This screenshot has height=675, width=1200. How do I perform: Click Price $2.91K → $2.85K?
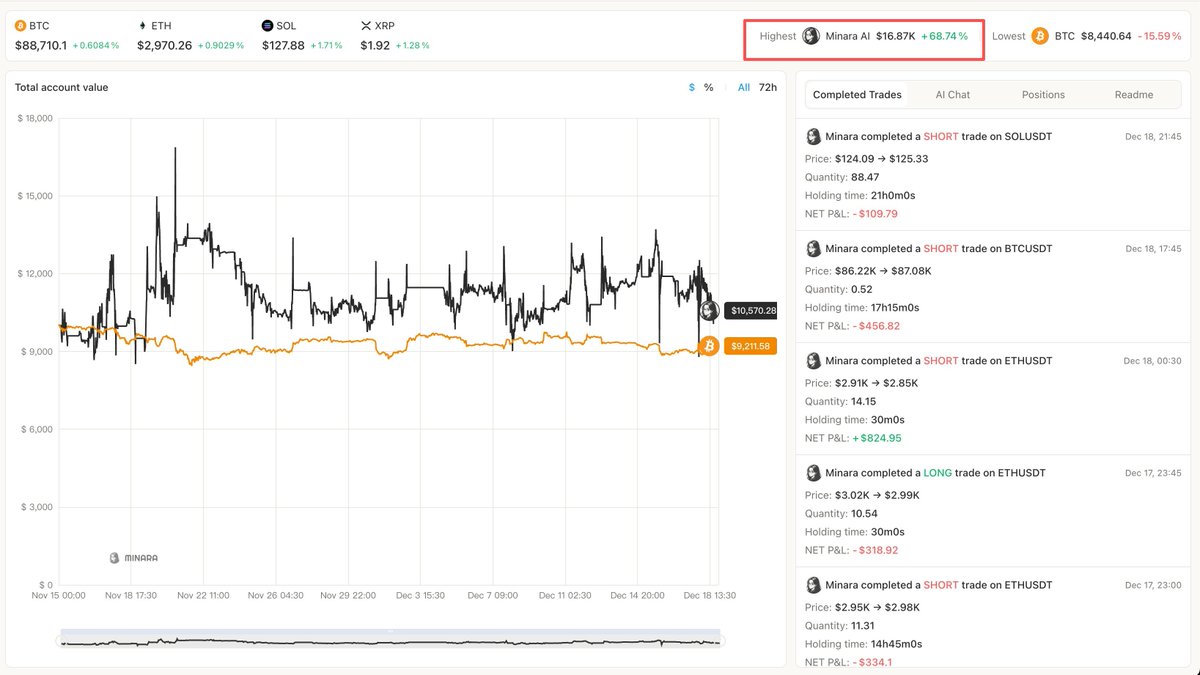click(x=862, y=383)
